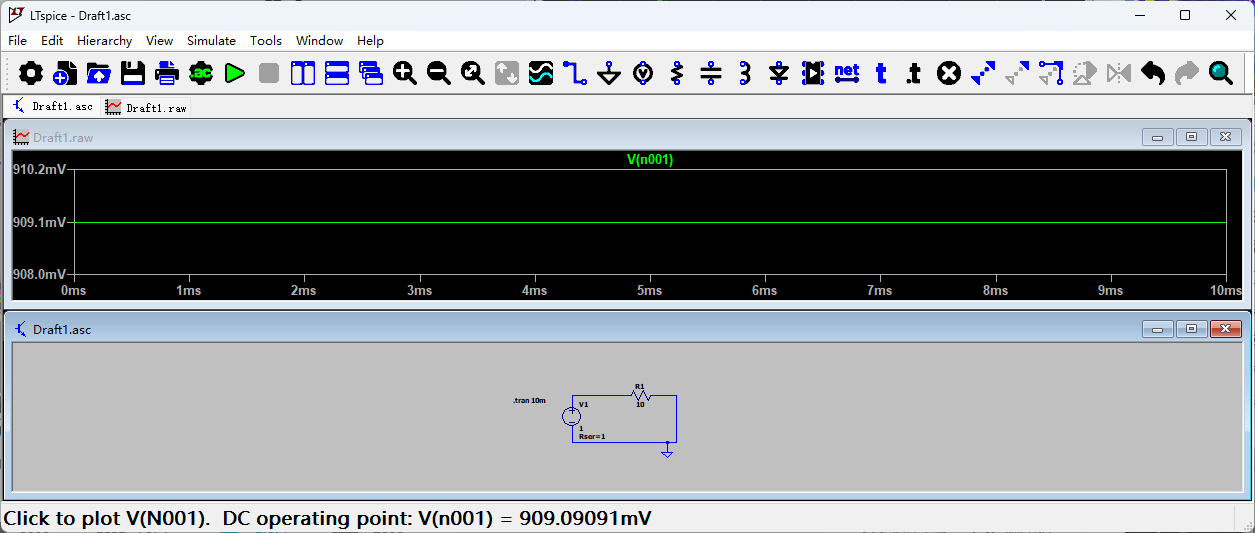
Task: Place a Resistor component
Action: 677,73
